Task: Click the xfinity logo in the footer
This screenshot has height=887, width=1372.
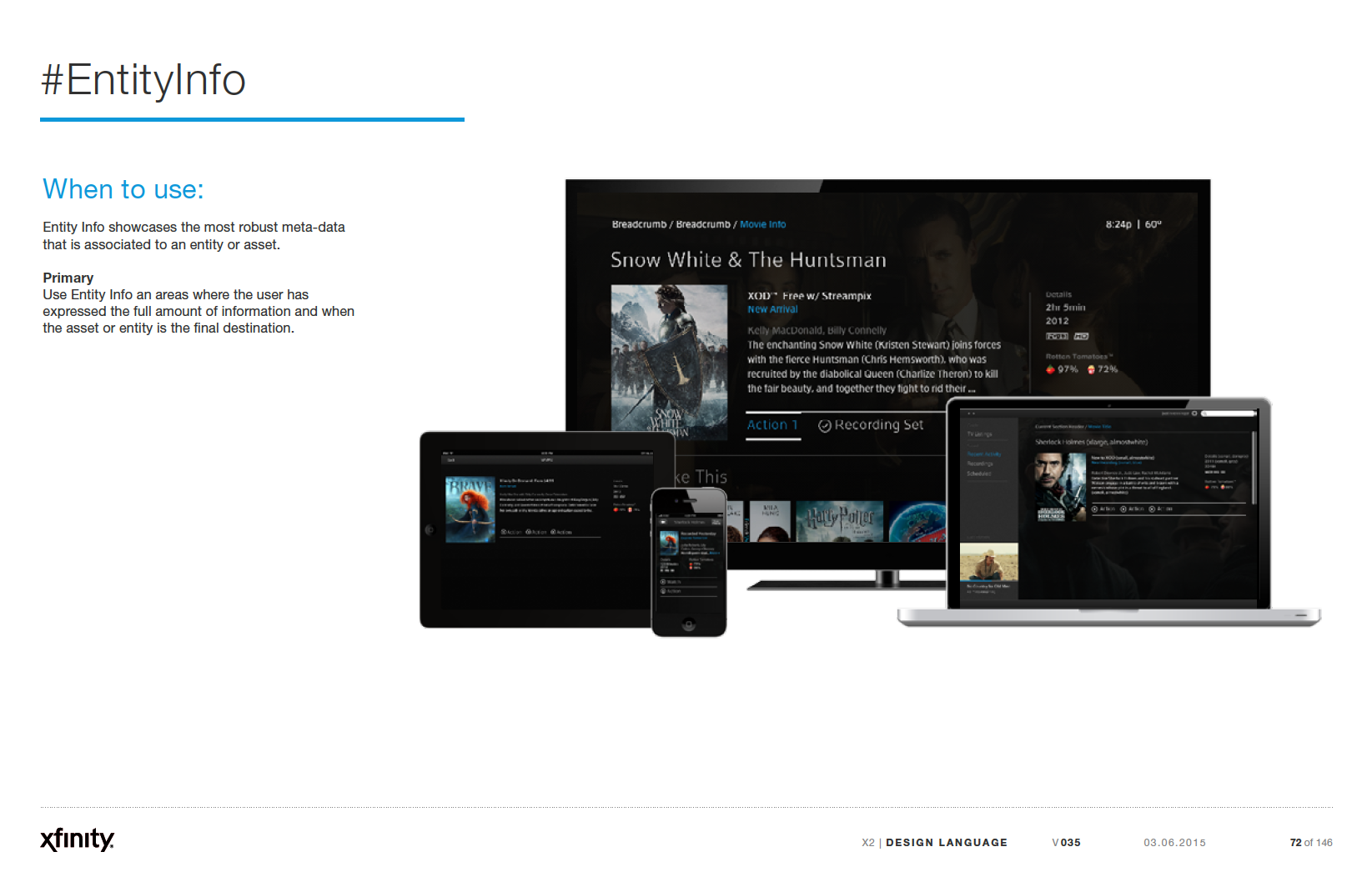Action: (77, 839)
